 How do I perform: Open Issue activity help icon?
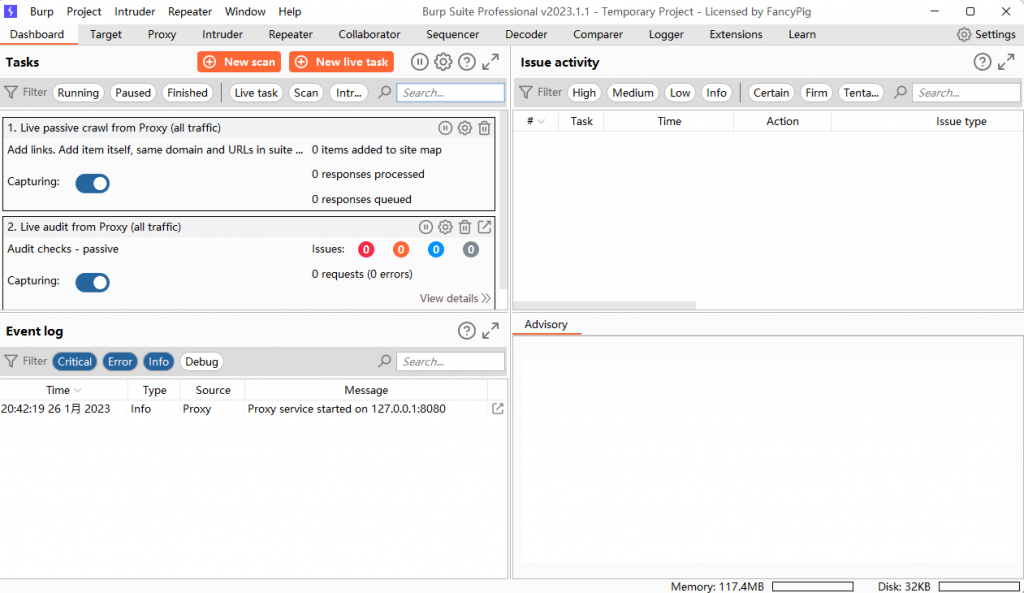pos(982,62)
